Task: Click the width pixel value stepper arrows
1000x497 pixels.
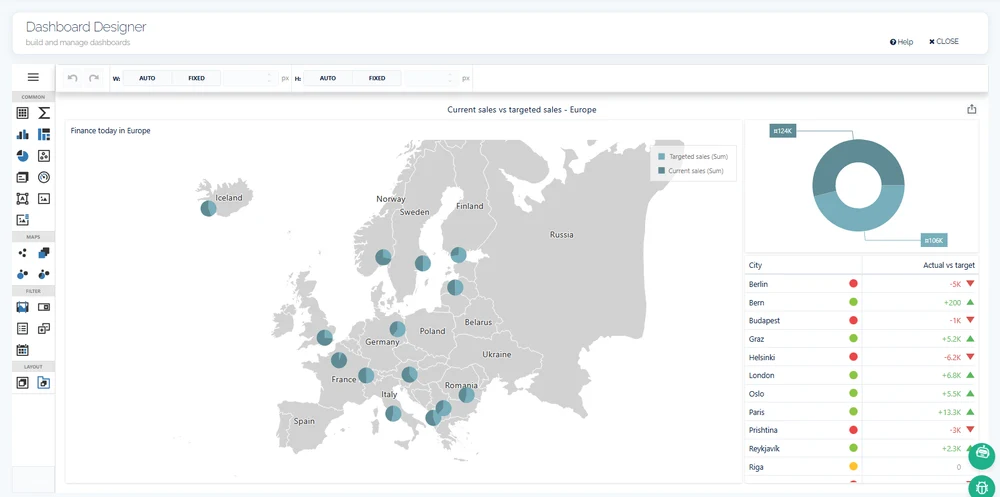Action: pyautogui.click(x=270, y=78)
